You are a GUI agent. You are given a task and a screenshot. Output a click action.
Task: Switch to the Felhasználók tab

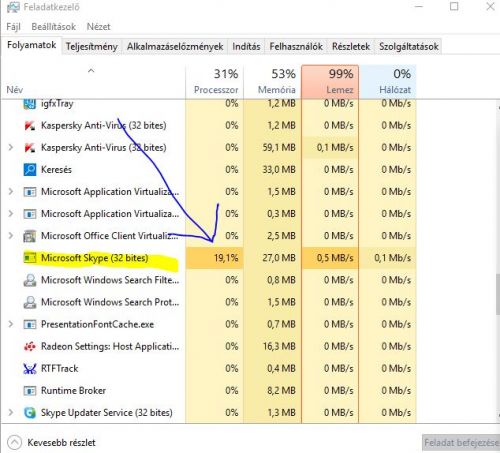[296, 47]
